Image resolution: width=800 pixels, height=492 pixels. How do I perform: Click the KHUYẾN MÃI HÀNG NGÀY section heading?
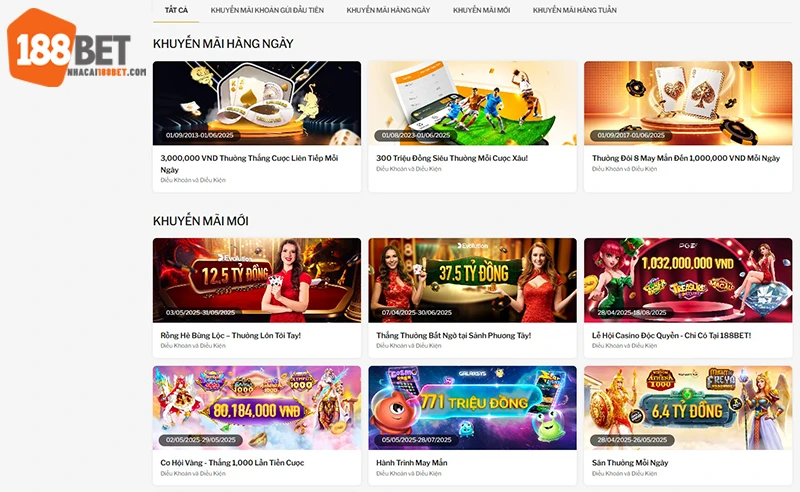click(223, 44)
